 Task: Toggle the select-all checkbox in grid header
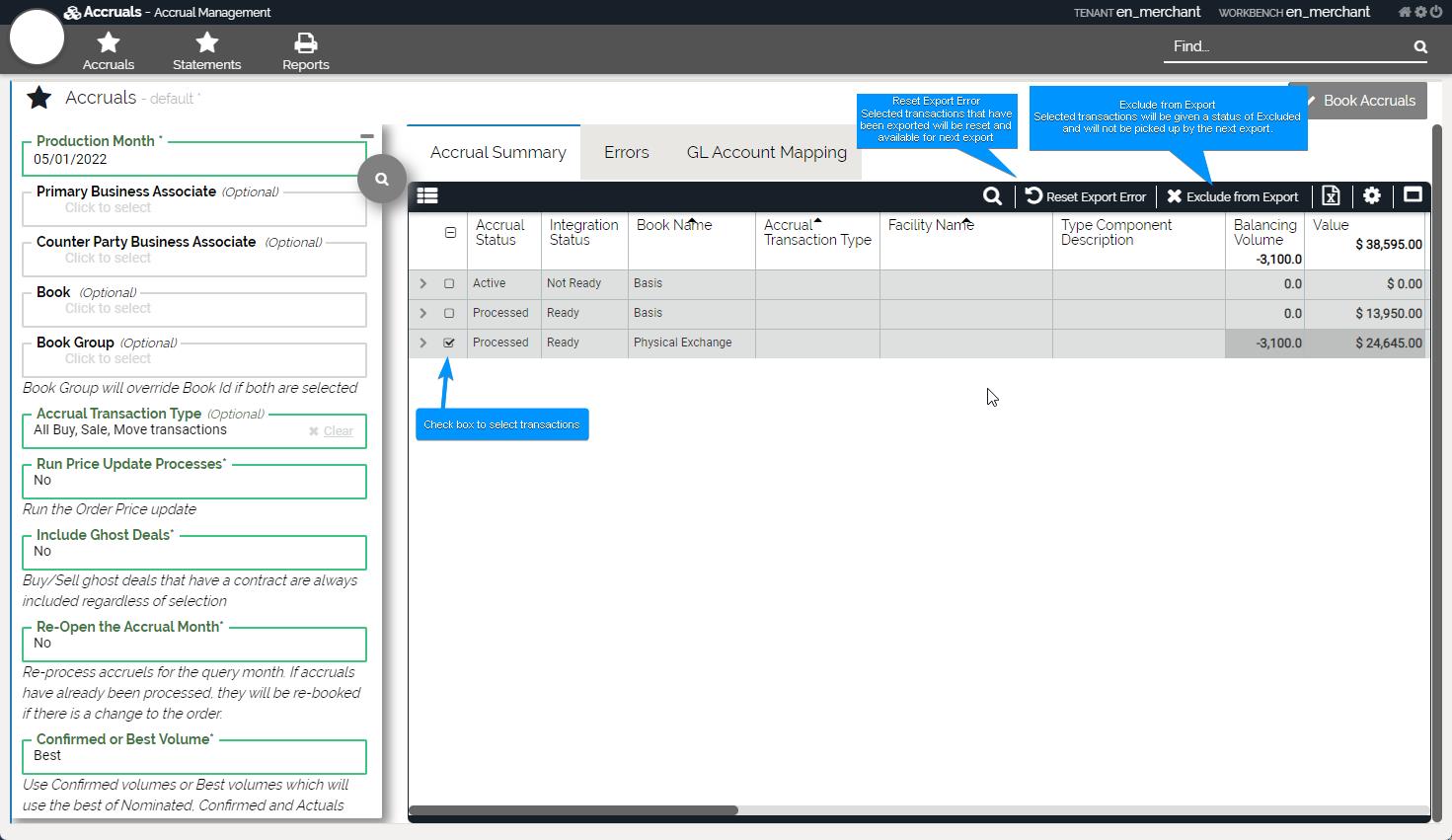point(450,233)
